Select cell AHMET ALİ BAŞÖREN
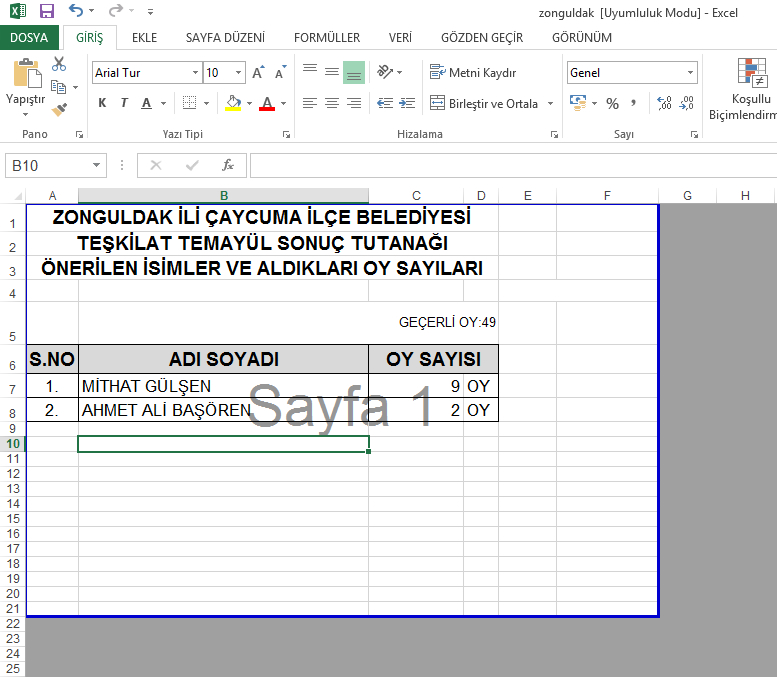777x677 pixels. pyautogui.click(x=223, y=410)
